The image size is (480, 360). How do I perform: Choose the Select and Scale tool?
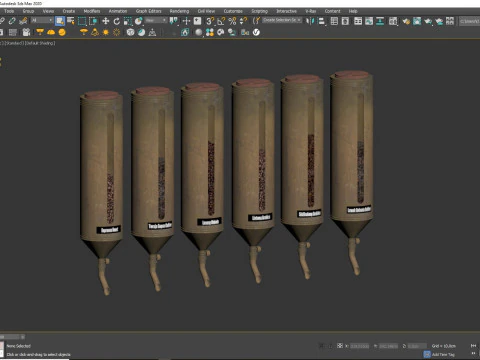tap(128, 21)
